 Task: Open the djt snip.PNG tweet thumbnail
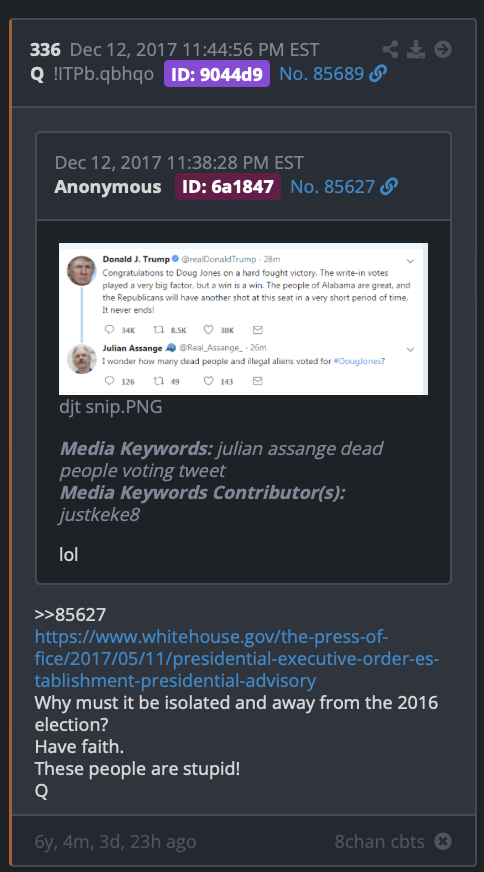pos(244,319)
